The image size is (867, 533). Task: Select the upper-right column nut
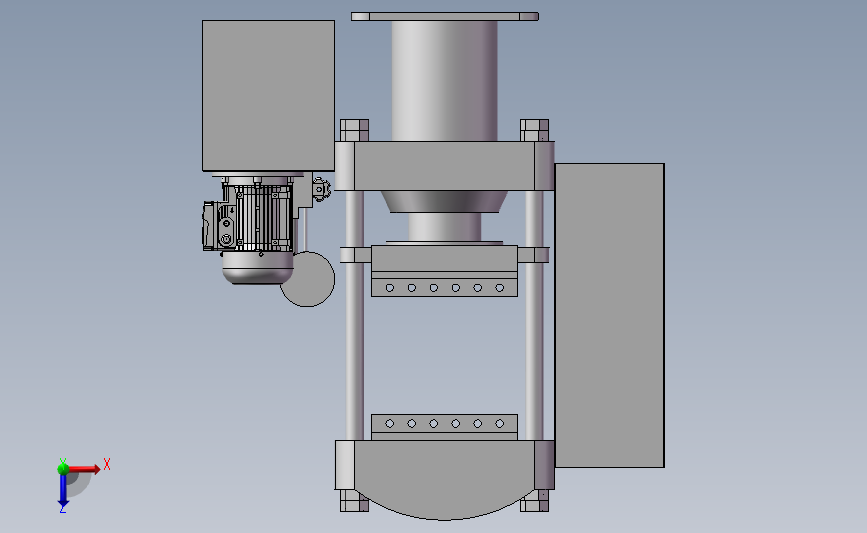[x=535, y=130]
